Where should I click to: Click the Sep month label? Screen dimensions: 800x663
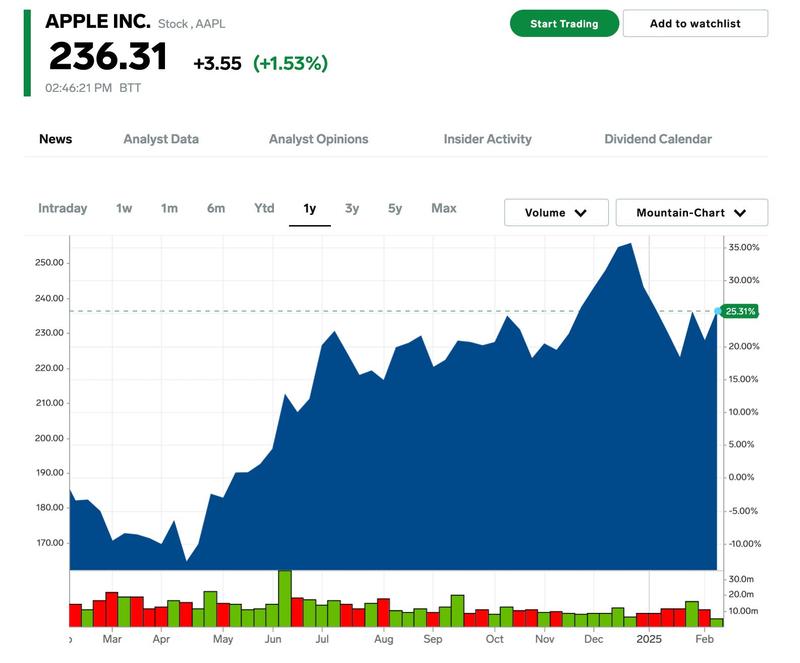(x=433, y=639)
